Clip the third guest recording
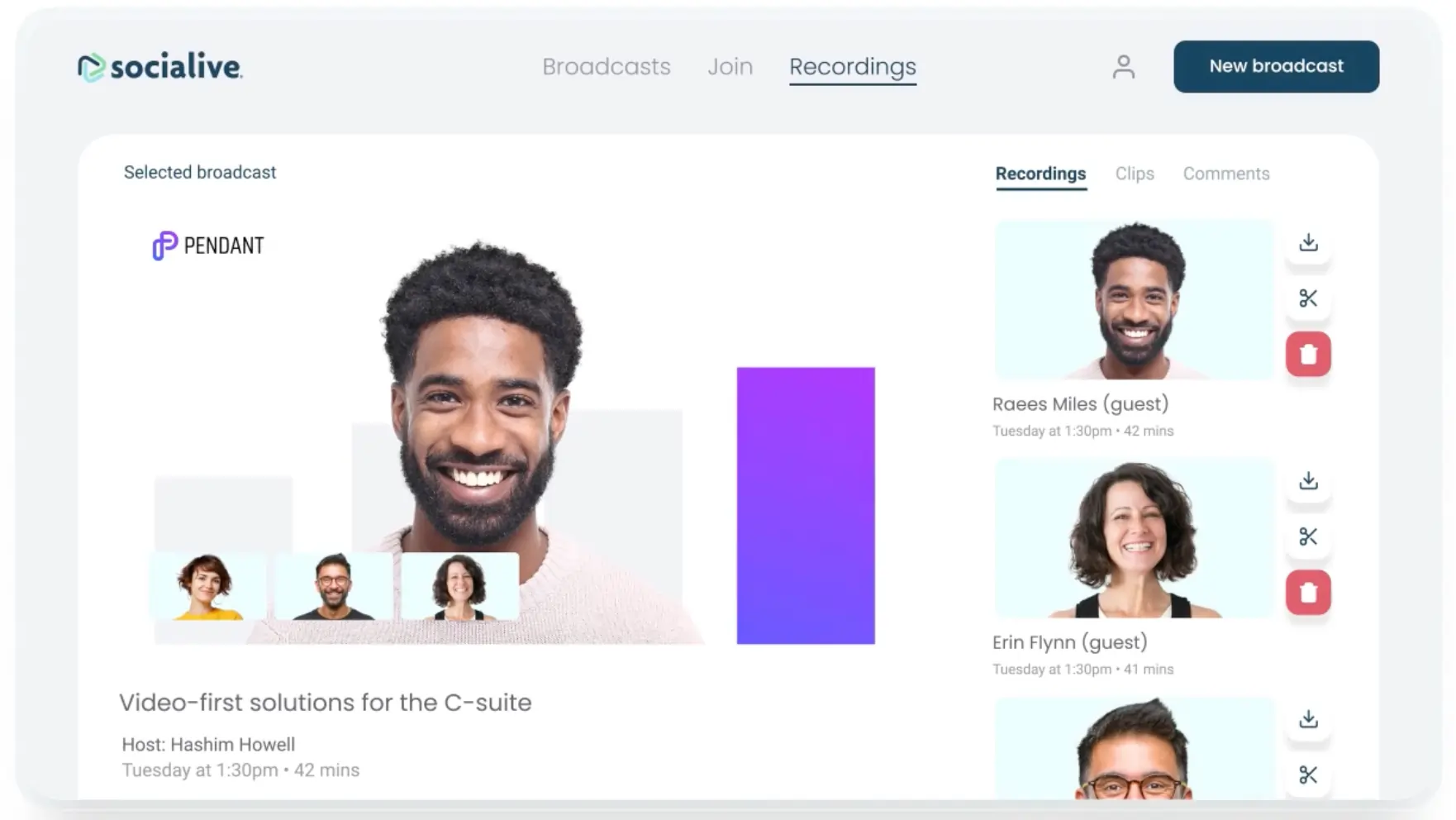Image resolution: width=1456 pixels, height=820 pixels. (1308, 775)
